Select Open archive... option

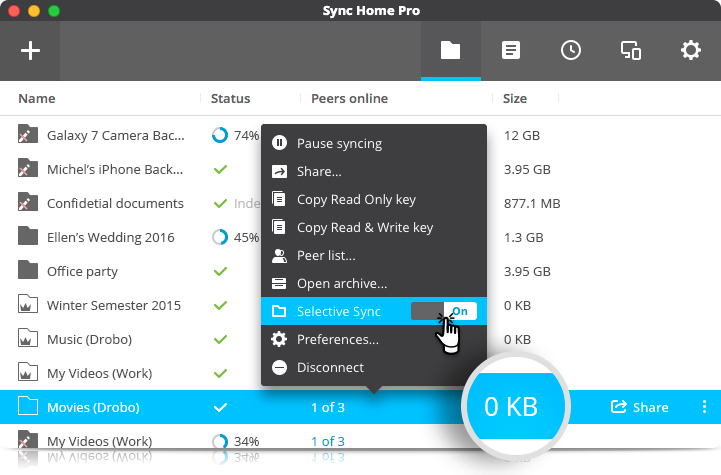pyautogui.click(x=341, y=284)
